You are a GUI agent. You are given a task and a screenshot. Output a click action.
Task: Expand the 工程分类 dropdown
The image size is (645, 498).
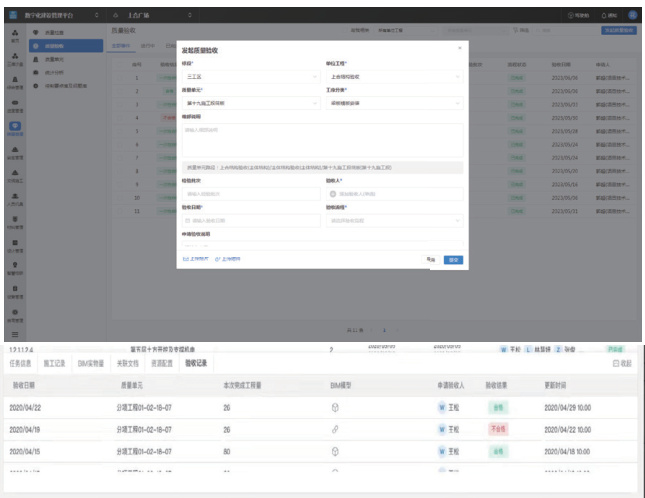(x=395, y=102)
